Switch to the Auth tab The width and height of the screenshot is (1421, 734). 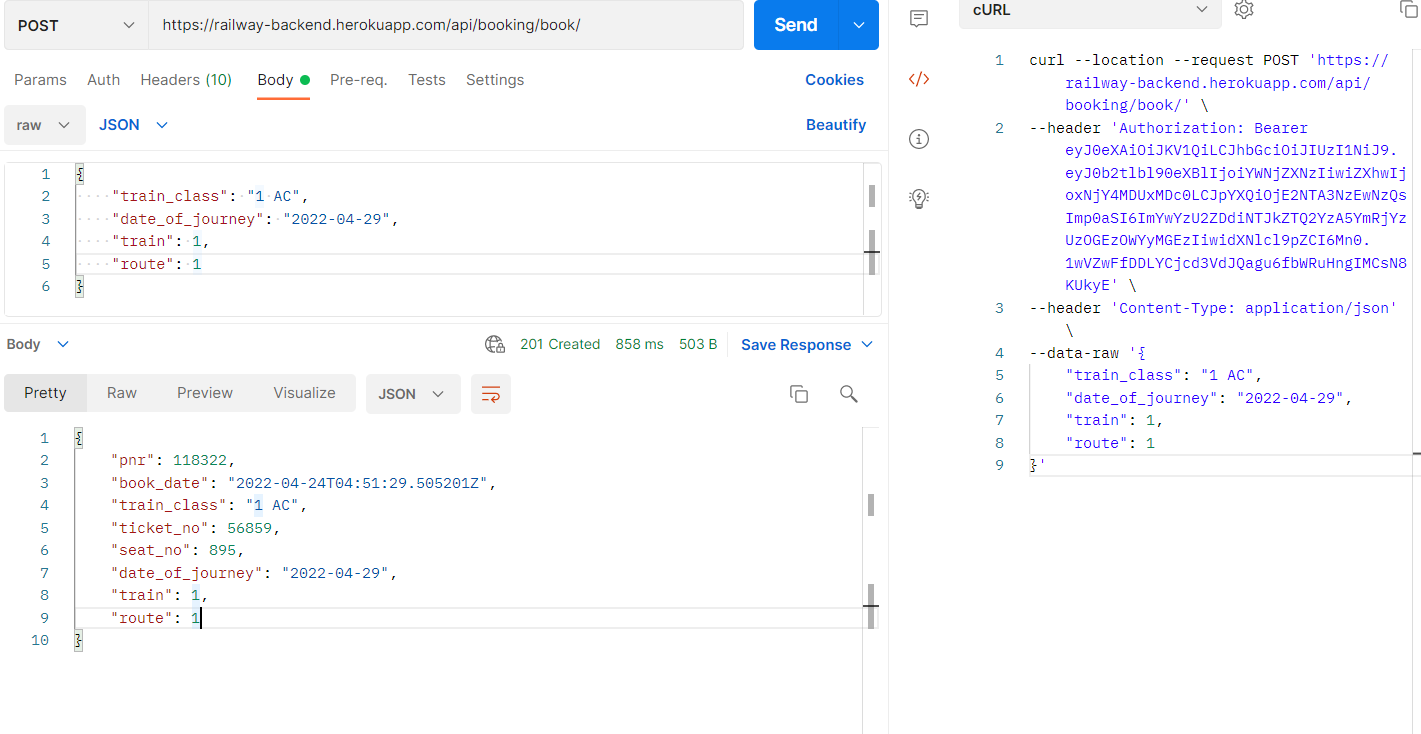pyautogui.click(x=104, y=80)
